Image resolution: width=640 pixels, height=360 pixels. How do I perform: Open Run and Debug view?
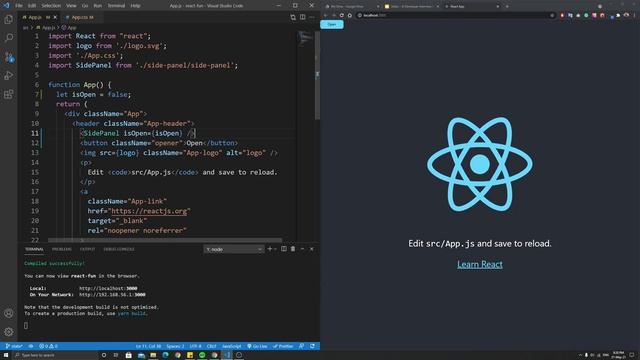9,76
